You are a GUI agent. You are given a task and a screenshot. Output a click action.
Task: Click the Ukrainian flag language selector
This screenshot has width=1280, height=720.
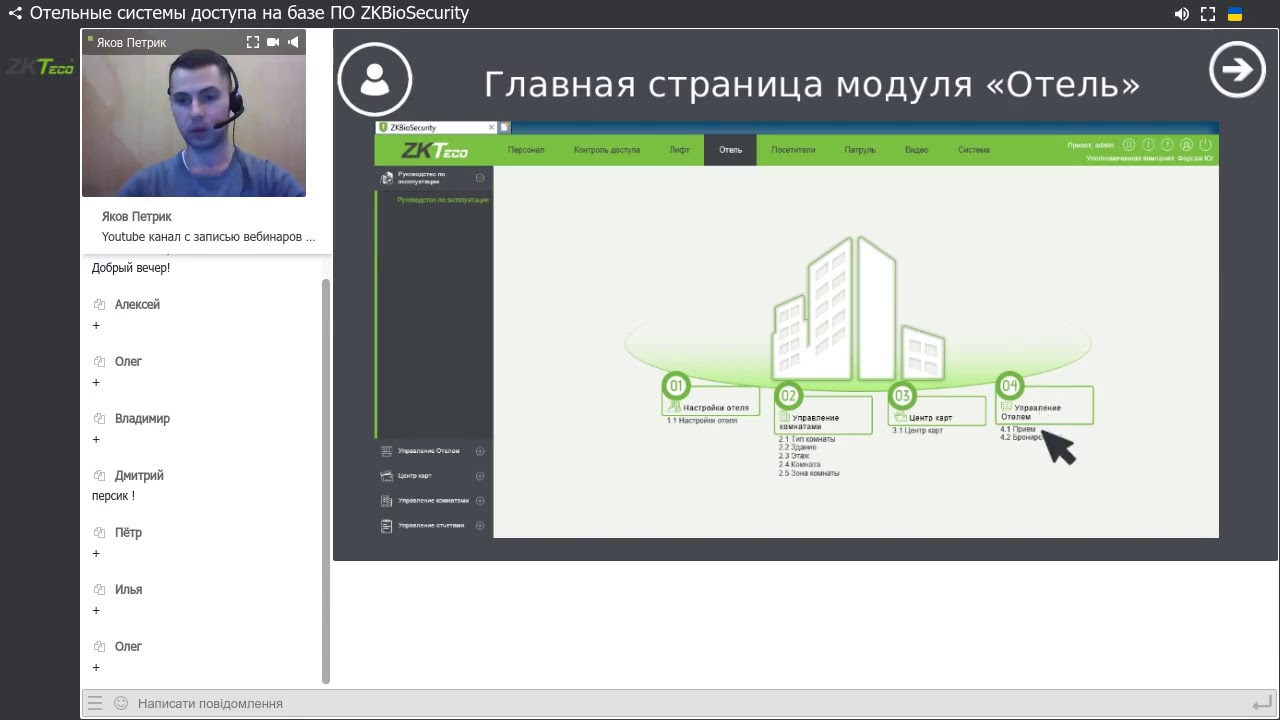tap(1235, 14)
